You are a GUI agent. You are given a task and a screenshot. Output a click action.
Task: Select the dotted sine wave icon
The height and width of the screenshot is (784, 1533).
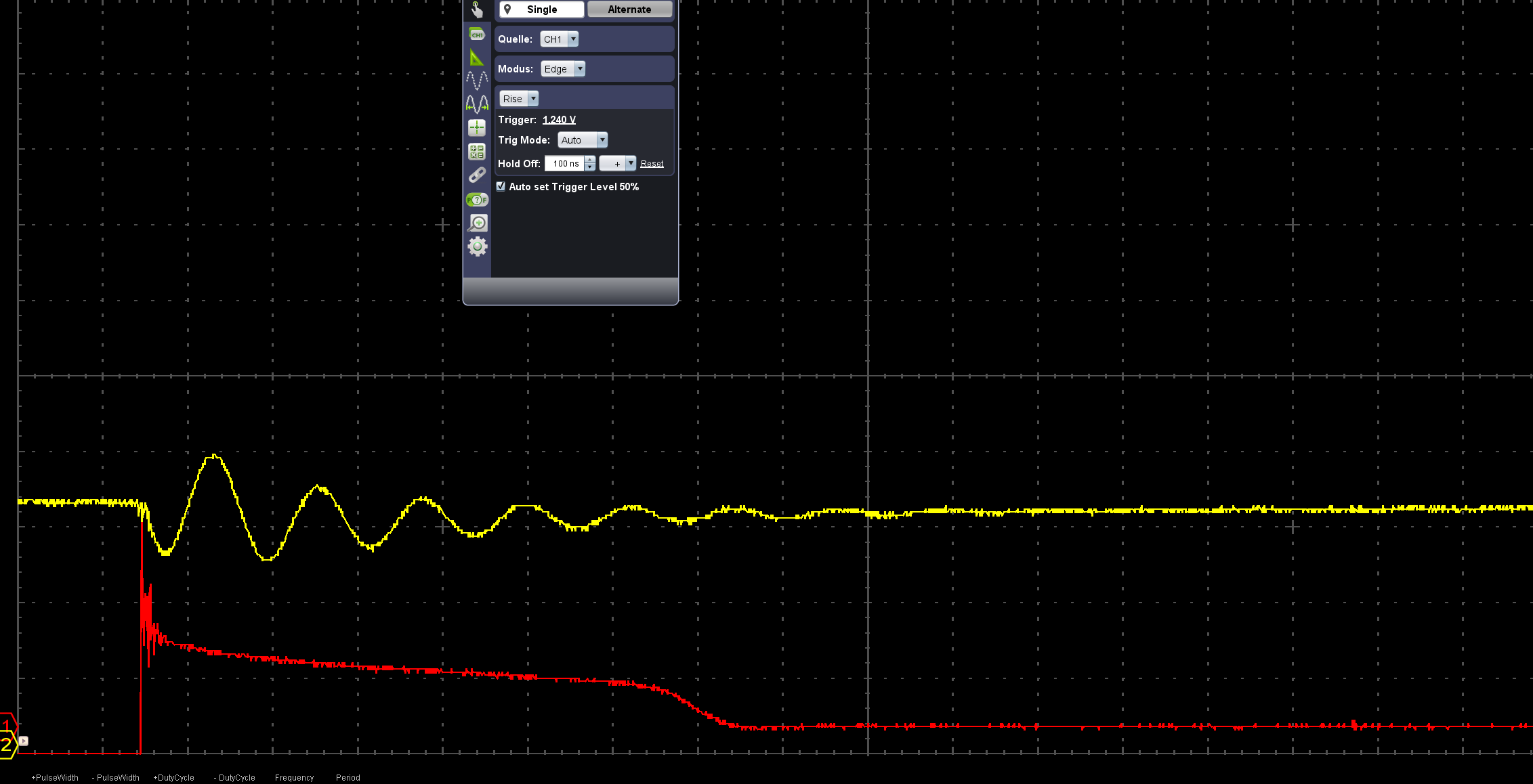pos(477,81)
